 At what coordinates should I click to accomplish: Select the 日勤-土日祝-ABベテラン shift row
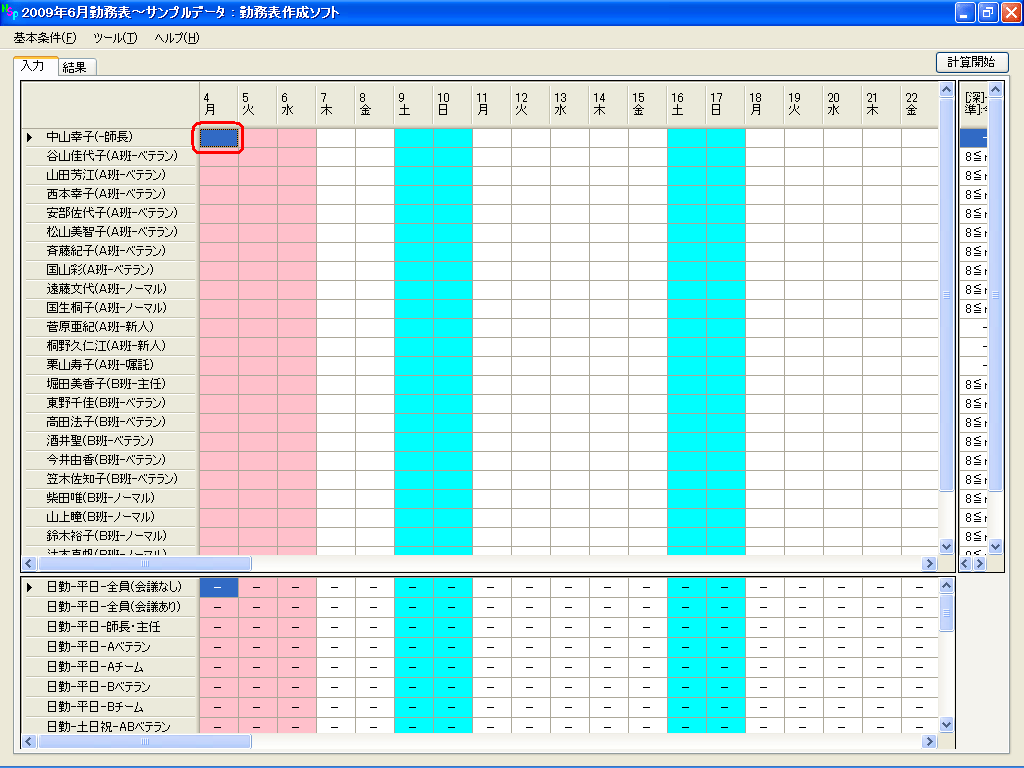point(110,726)
